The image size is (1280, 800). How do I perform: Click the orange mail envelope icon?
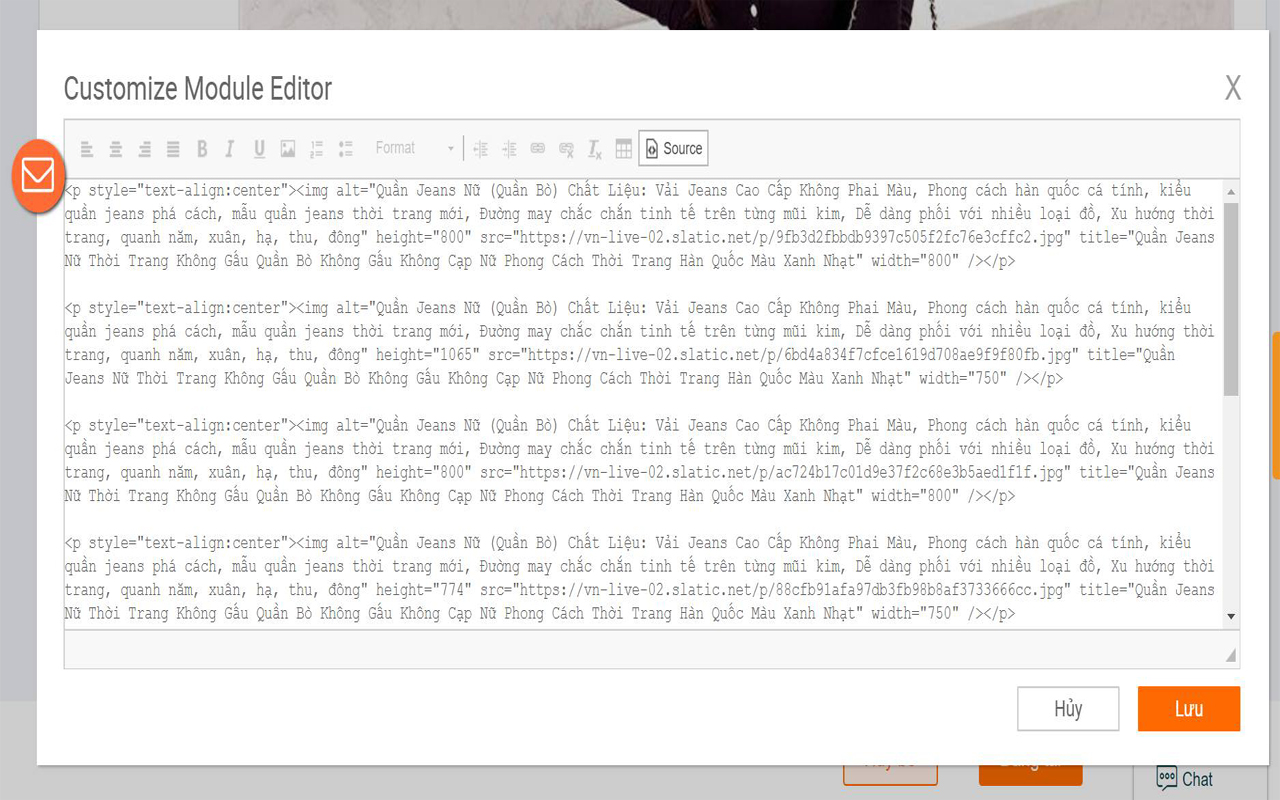[x=38, y=175]
